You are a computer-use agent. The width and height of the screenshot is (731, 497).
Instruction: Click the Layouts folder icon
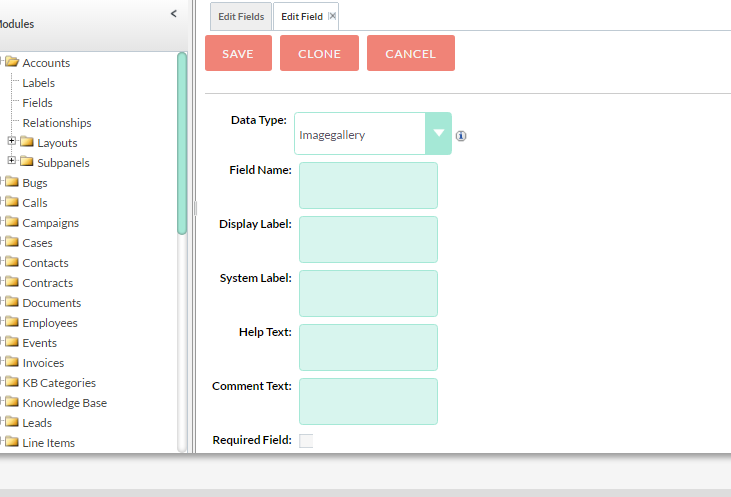27,142
